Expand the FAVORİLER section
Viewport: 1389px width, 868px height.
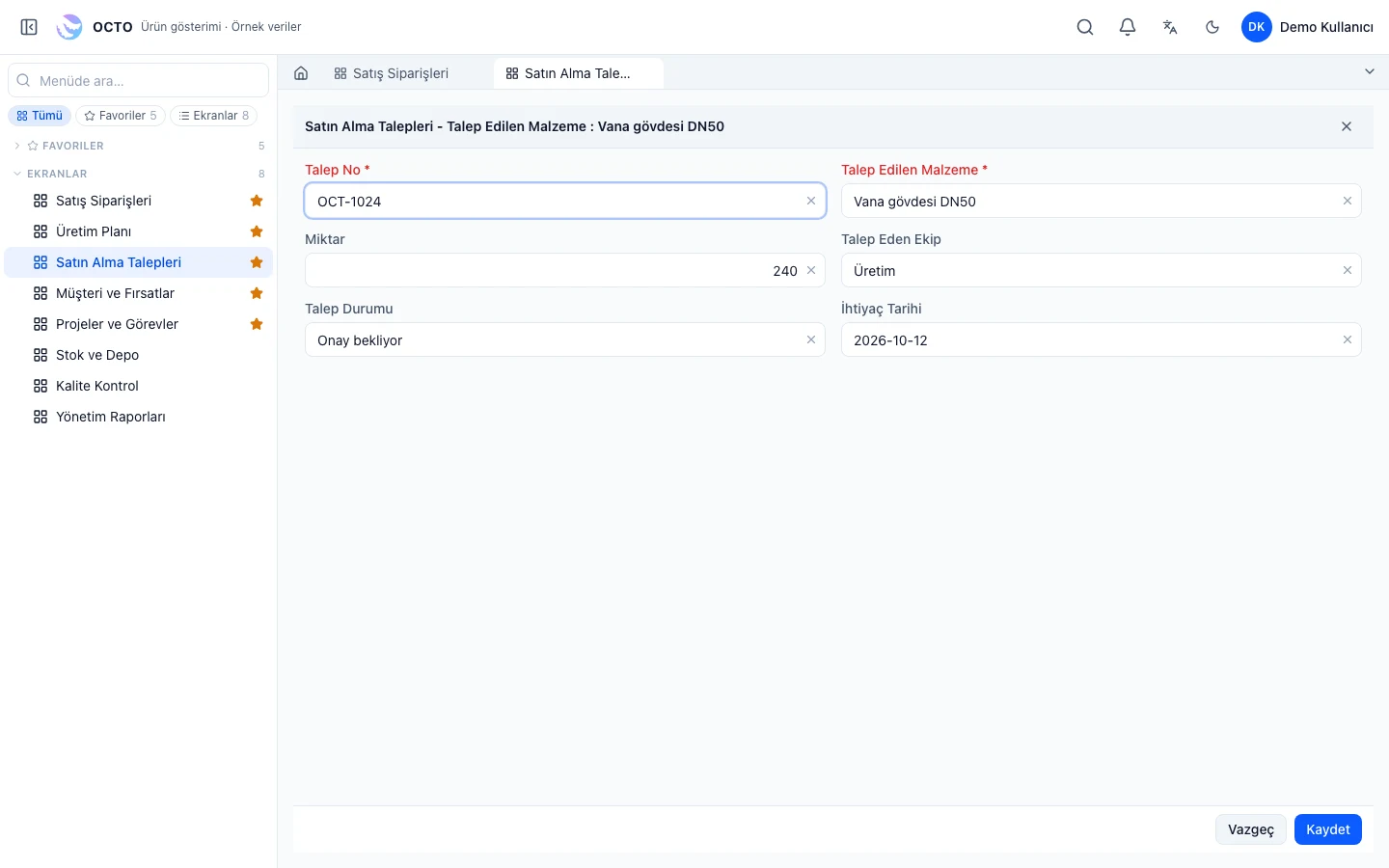click(x=17, y=146)
